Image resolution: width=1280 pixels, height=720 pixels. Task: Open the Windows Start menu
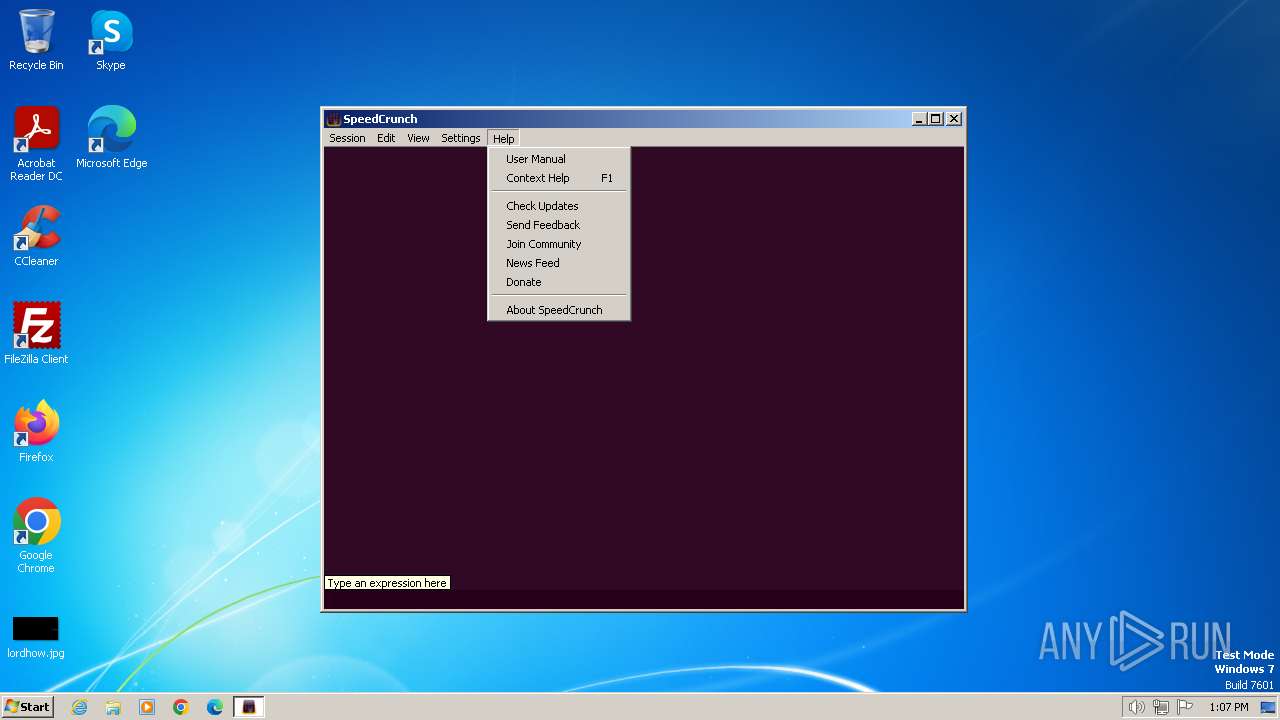tap(27, 707)
